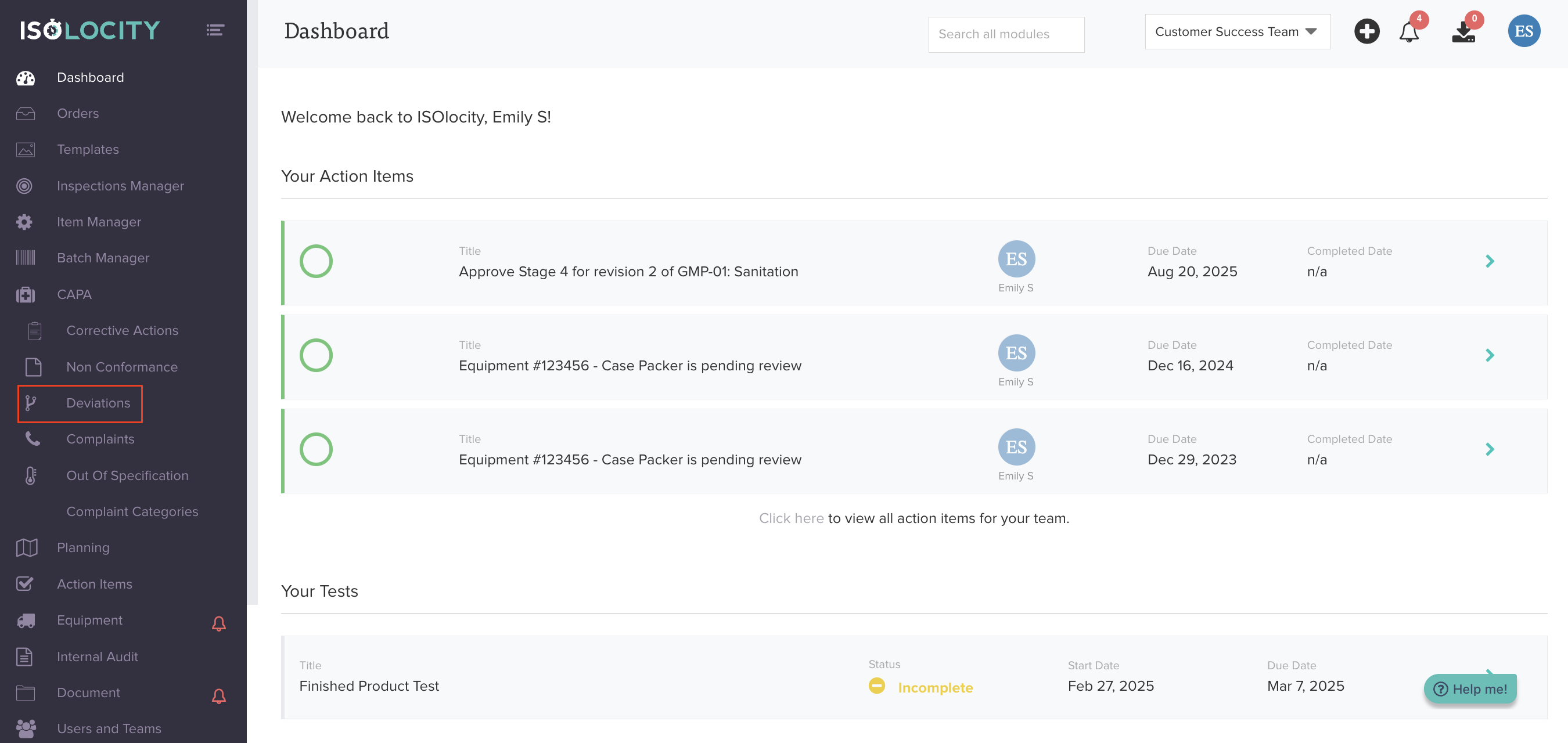Image resolution: width=1568 pixels, height=743 pixels.
Task: Check circle for Dec 16, 2024 equipment item
Action: [316, 355]
